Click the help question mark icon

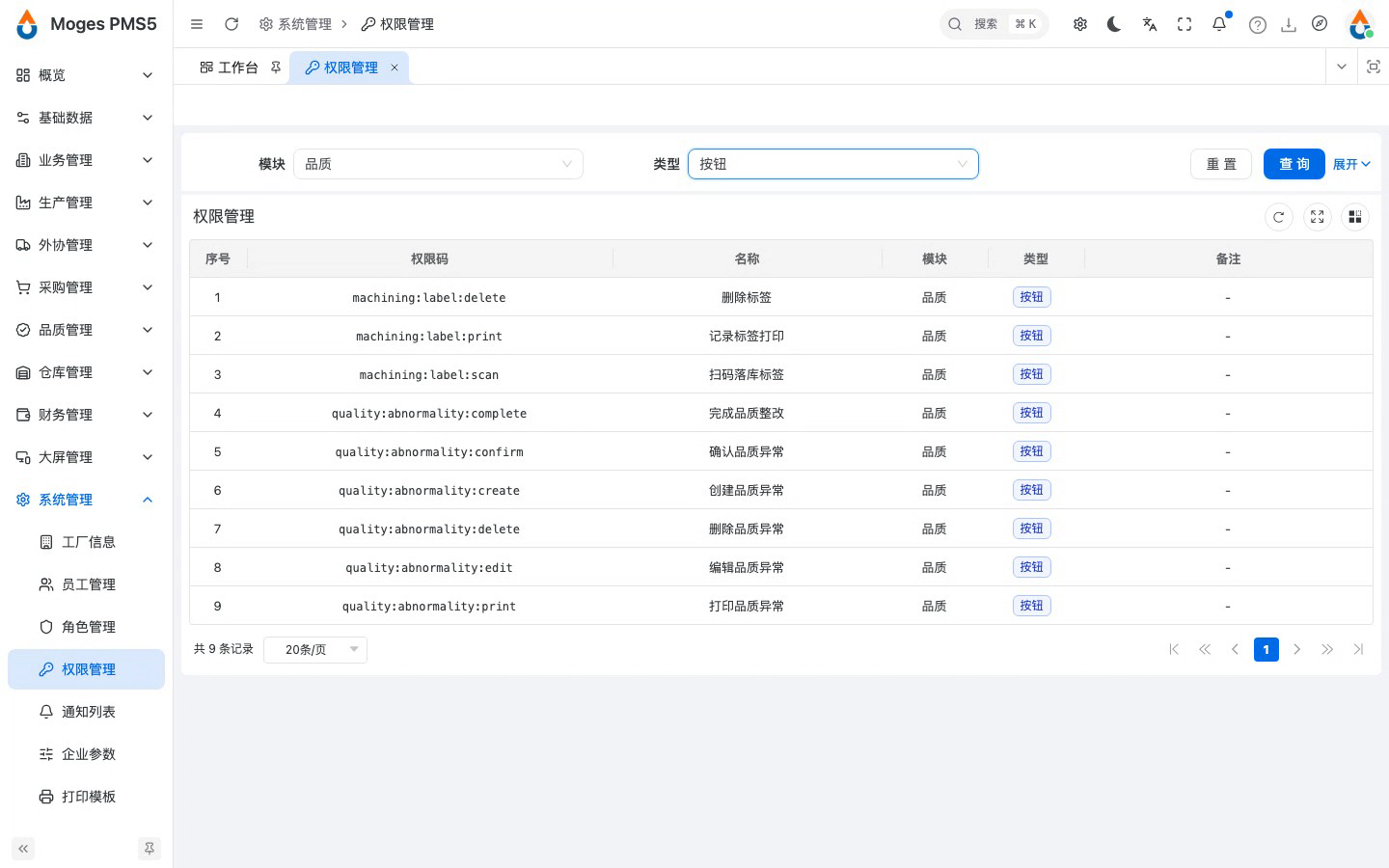point(1257,25)
